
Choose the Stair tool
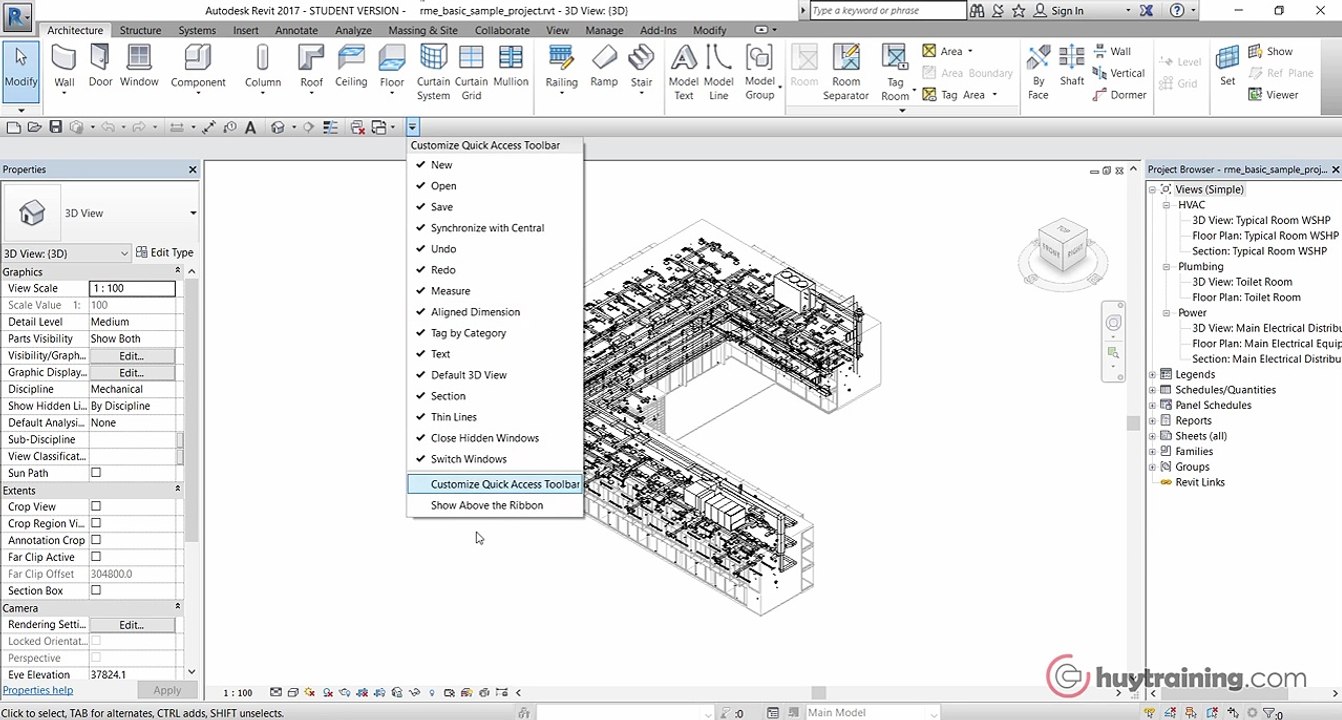tap(641, 68)
